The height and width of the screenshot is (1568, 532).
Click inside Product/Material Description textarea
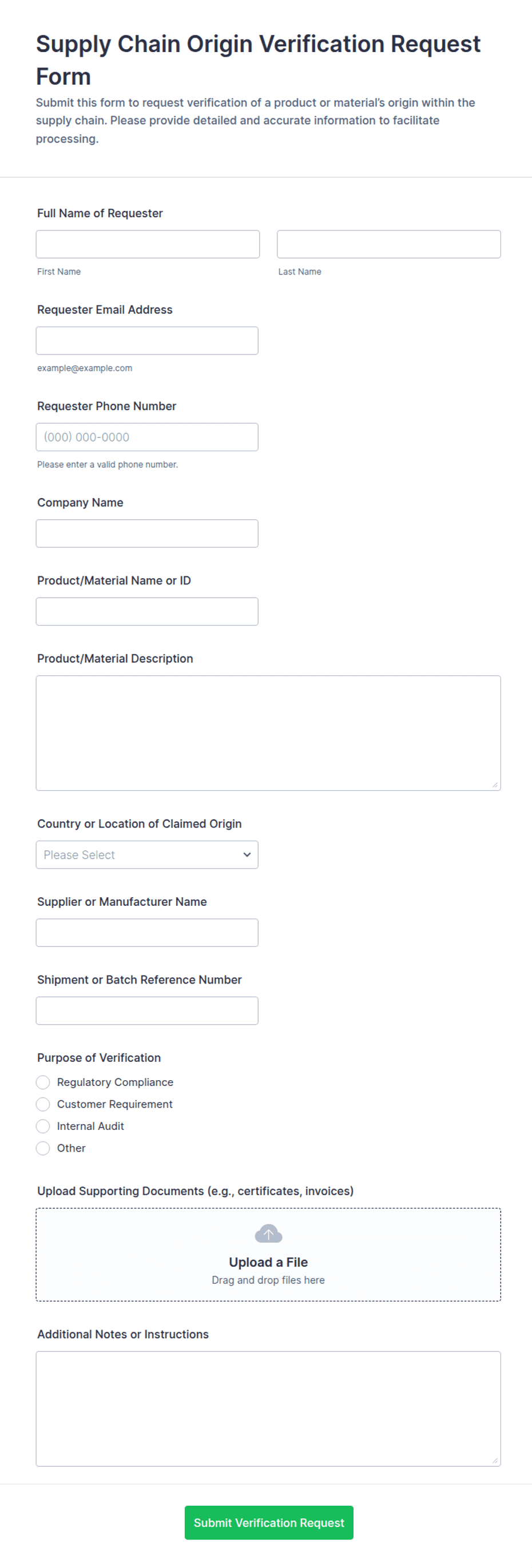pos(268,733)
